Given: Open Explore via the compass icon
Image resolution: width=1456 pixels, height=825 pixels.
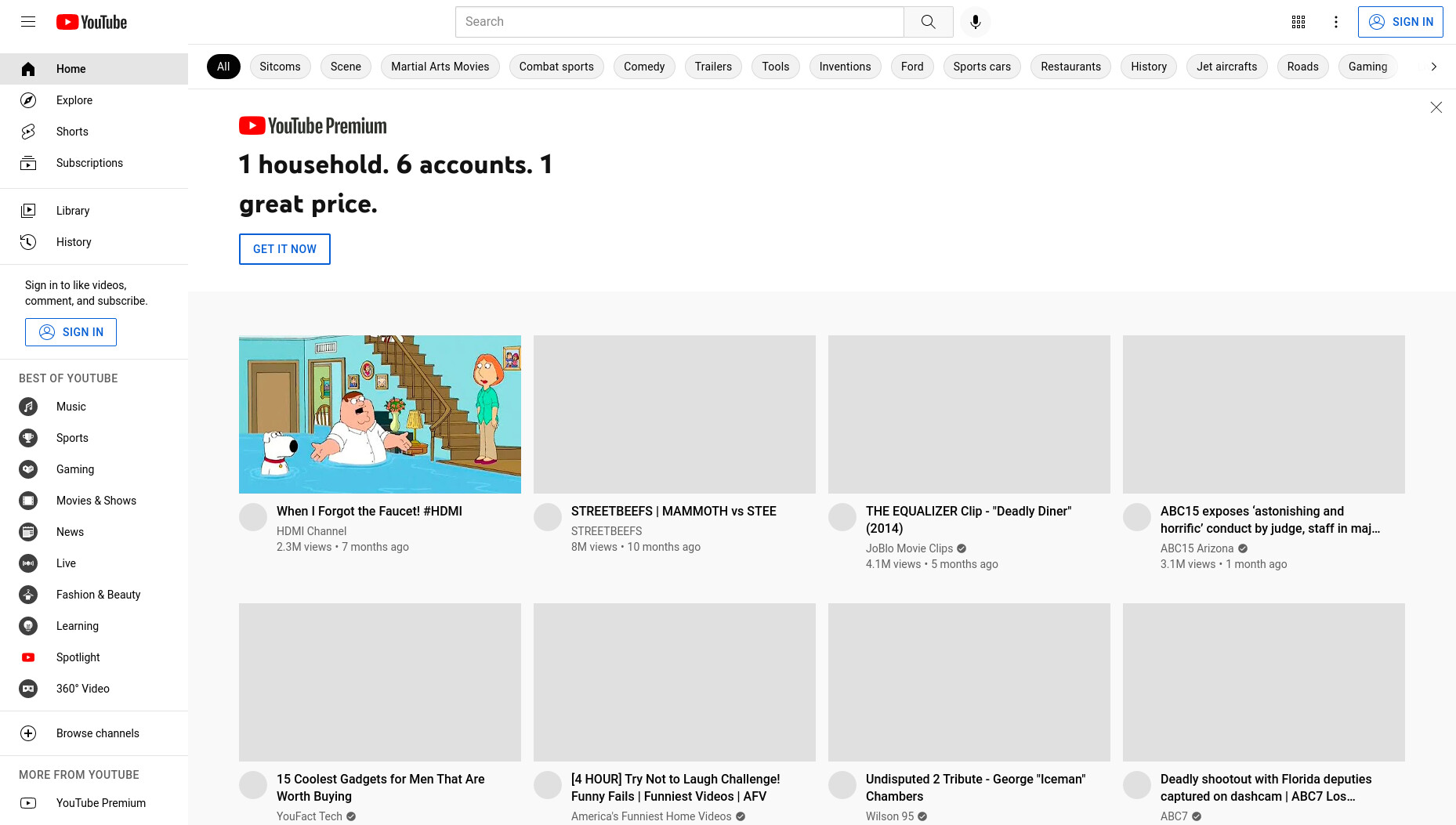Looking at the screenshot, I should 28,100.
